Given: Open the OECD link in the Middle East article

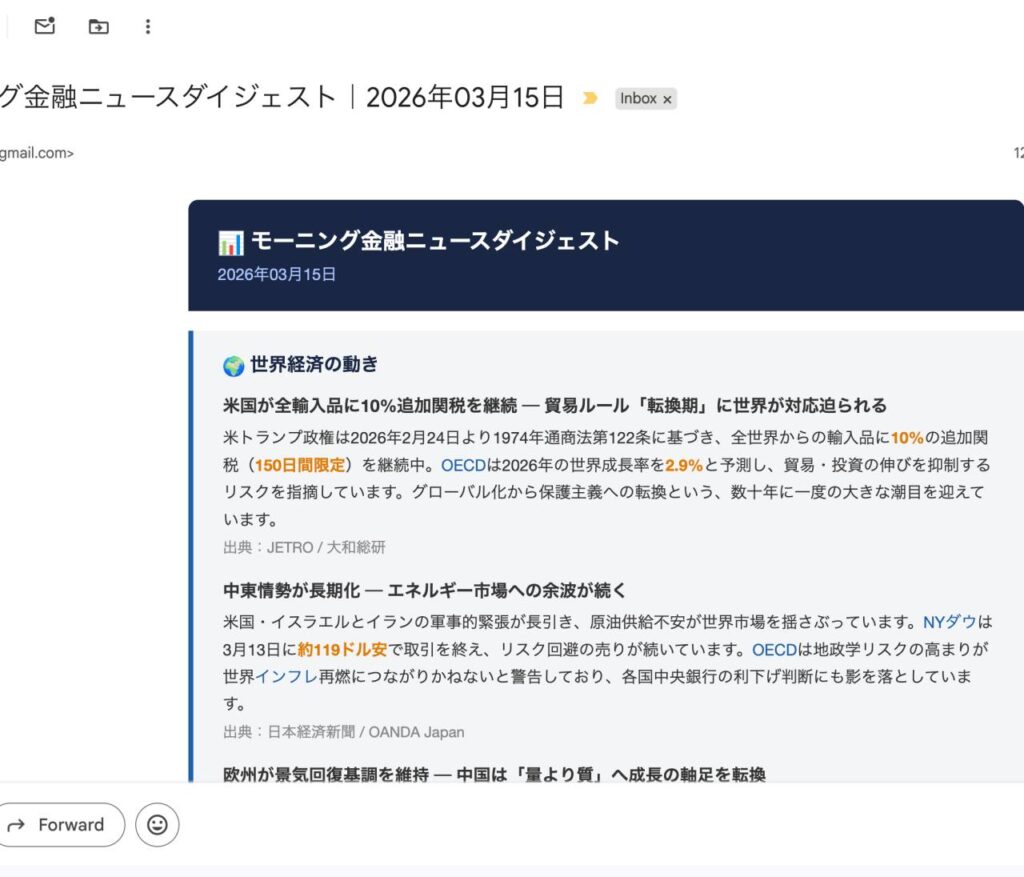Looking at the screenshot, I should pos(774,650).
